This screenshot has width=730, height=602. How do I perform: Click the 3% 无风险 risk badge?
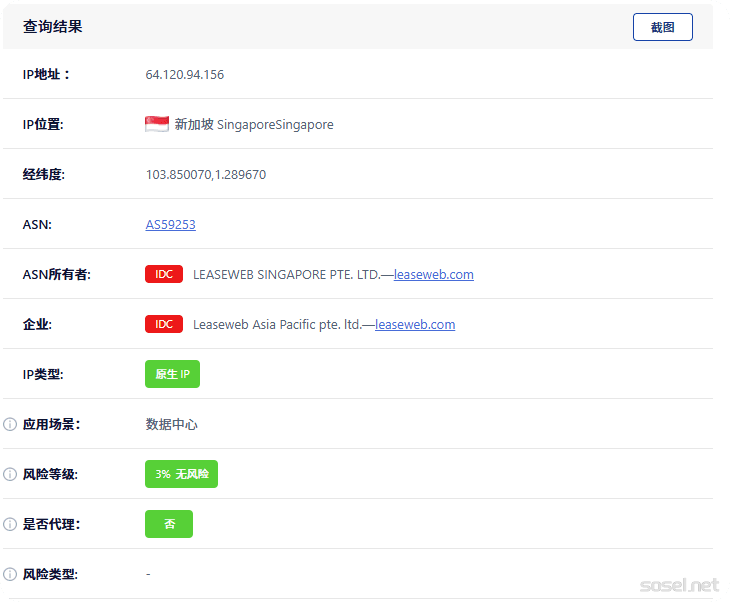181,474
